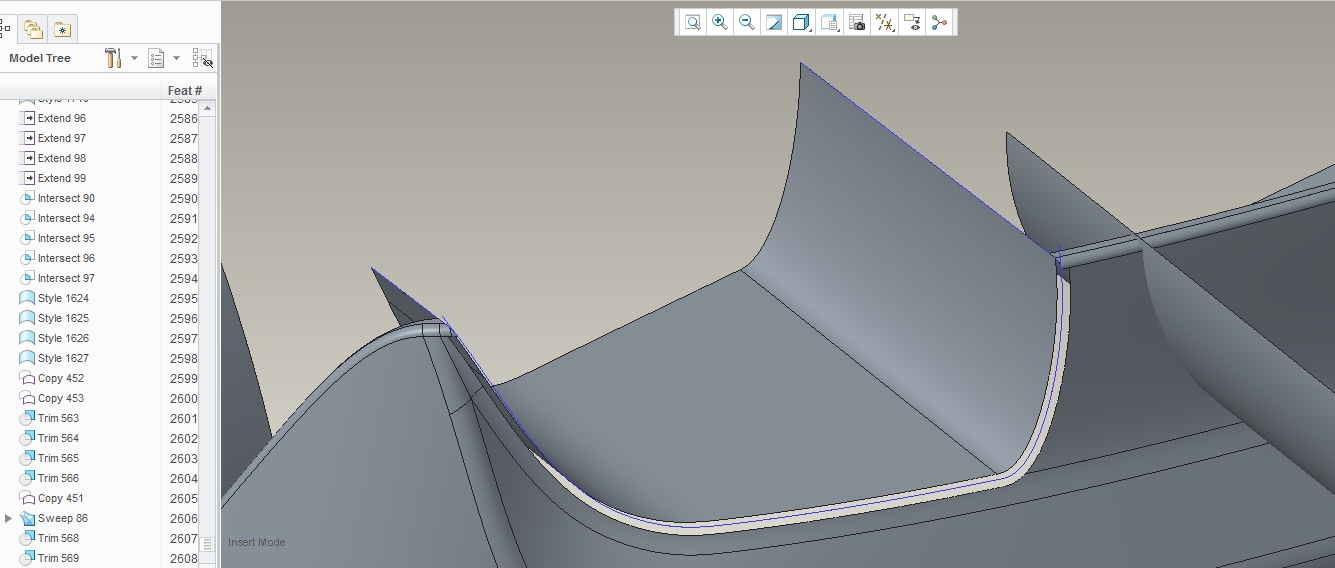Open the Model Tree Settings hammer icon
Viewport: 1335px width, 568px height.
[113, 58]
